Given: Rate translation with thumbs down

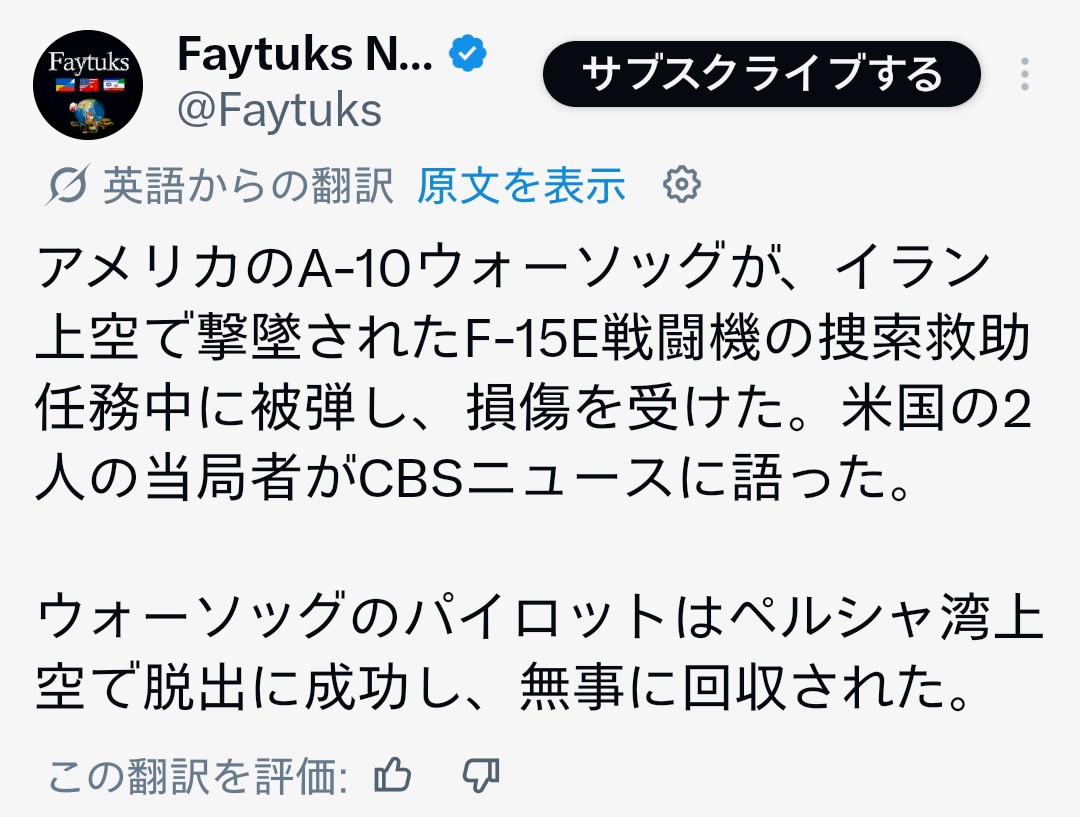Looking at the screenshot, I should click(x=481, y=774).
